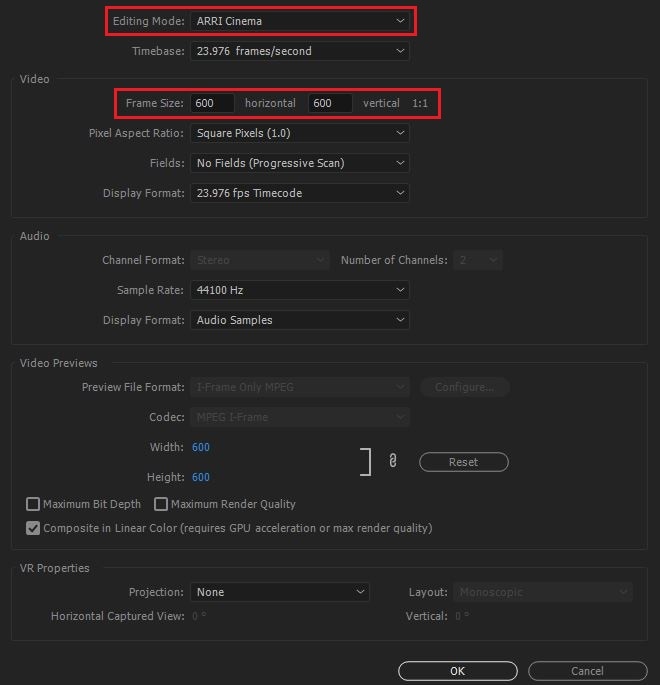
Task: Open the Editing Mode dropdown
Action: 300,20
